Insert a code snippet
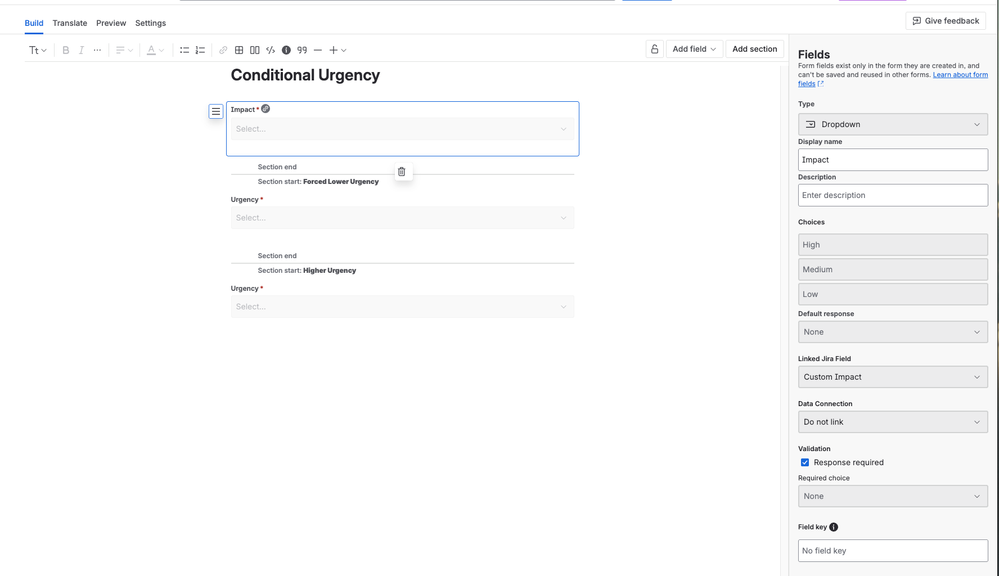The height and width of the screenshot is (576, 999). [x=270, y=50]
